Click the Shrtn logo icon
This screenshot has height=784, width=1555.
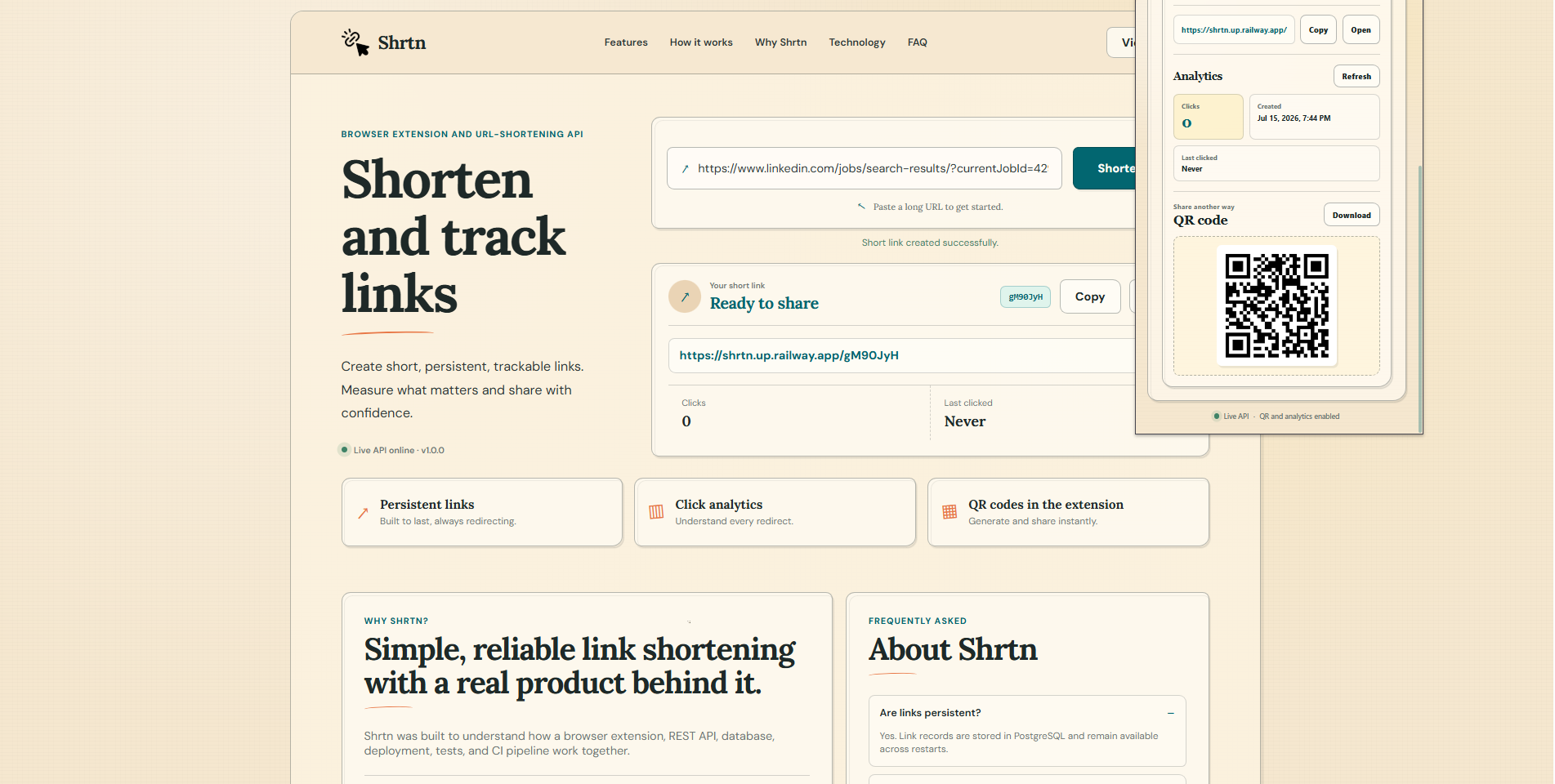click(x=355, y=42)
